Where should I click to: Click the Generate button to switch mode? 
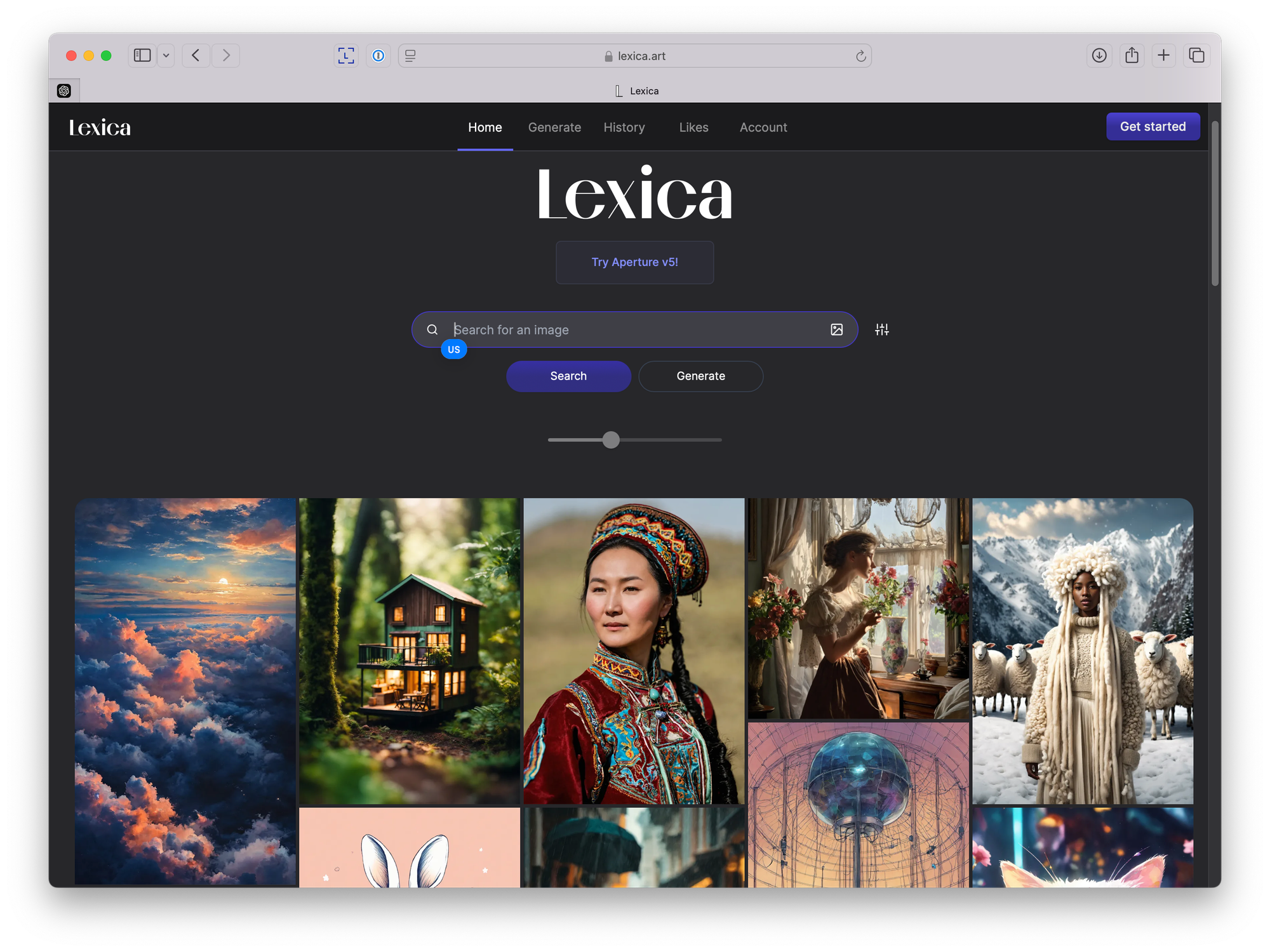coord(701,376)
